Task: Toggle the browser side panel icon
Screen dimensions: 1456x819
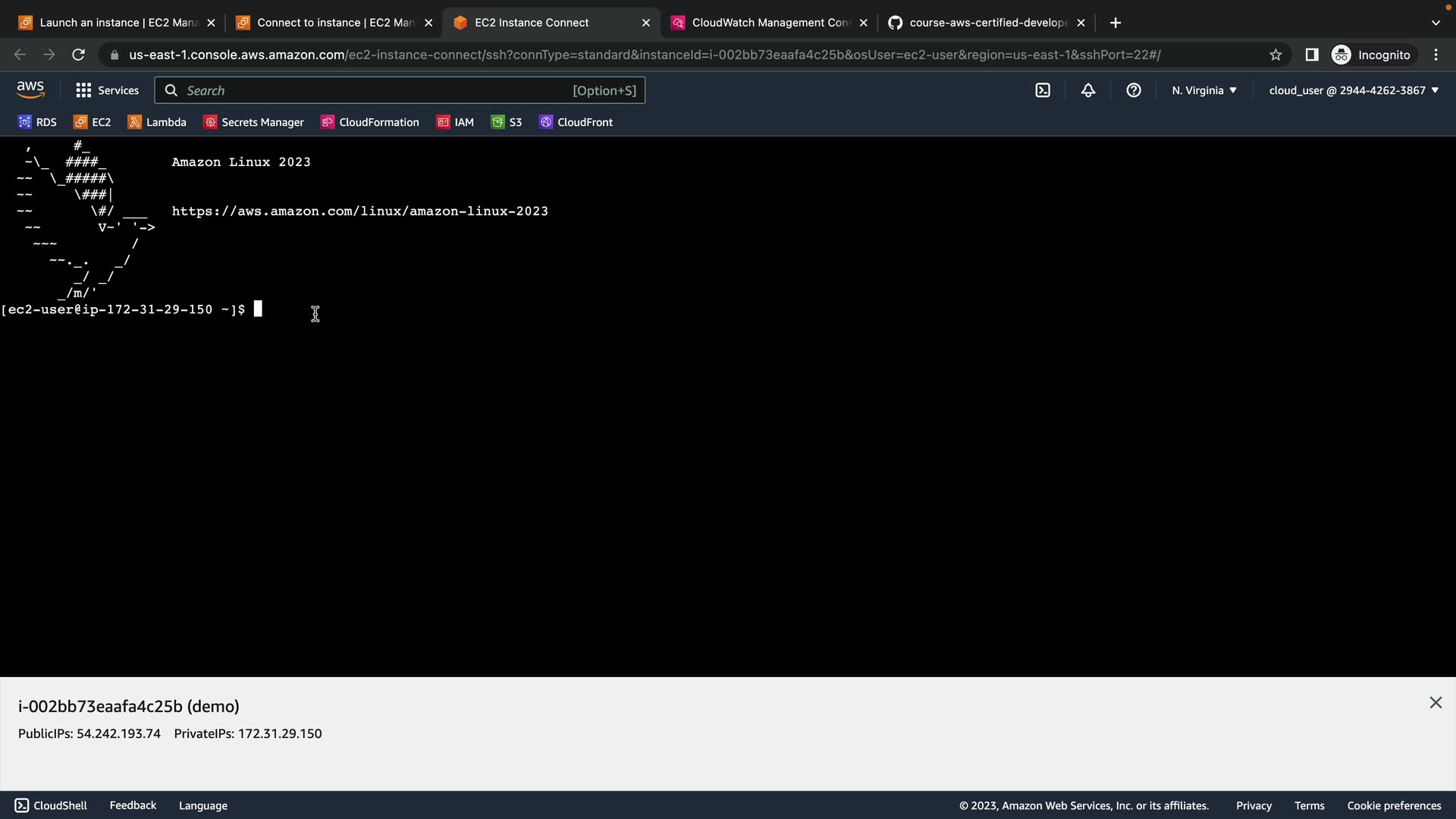Action: click(x=1311, y=55)
